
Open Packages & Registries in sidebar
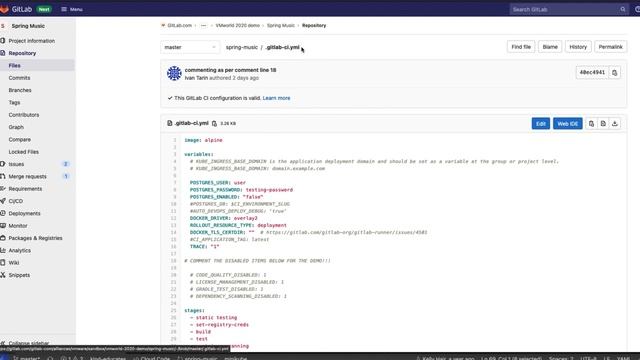pos(36,238)
